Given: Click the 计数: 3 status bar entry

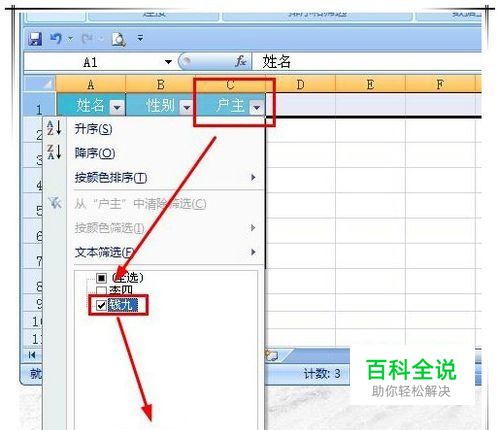Looking at the screenshot, I should [322, 374].
